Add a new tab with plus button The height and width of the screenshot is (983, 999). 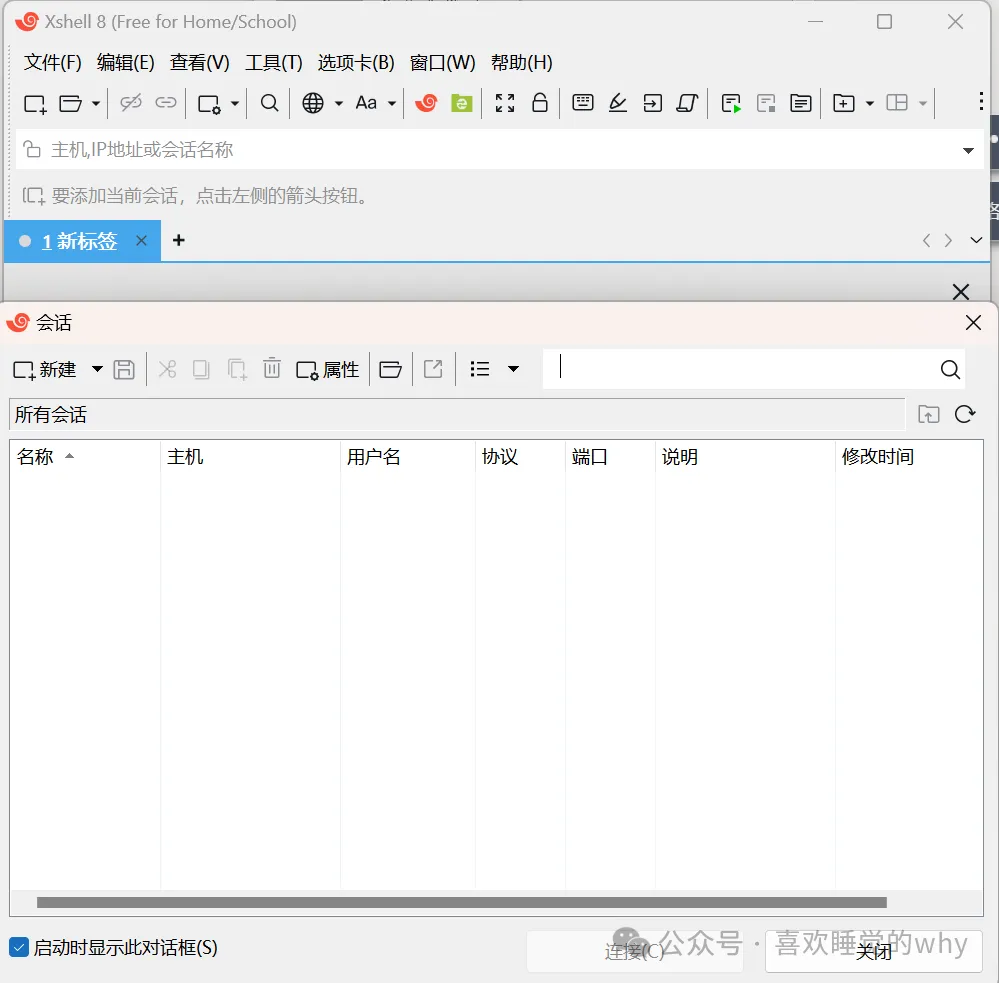(179, 240)
